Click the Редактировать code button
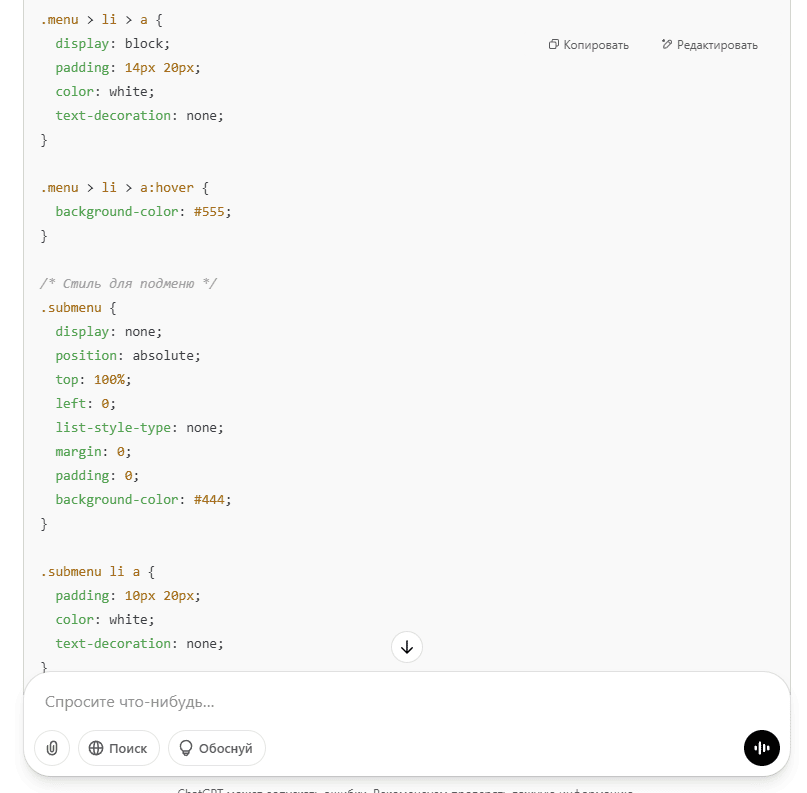This screenshot has width=807, height=793. [x=709, y=45]
